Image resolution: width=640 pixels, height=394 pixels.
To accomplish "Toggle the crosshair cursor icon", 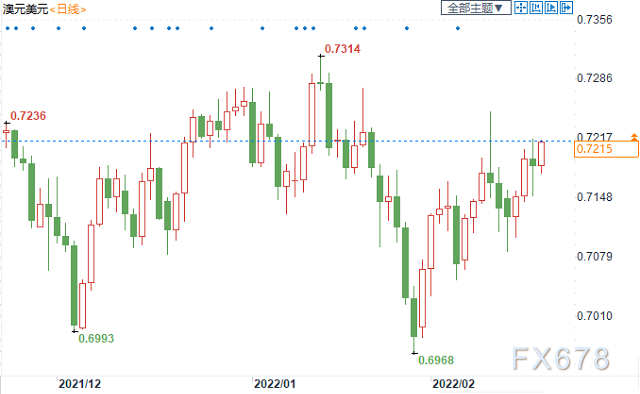I will (x=520, y=8).
